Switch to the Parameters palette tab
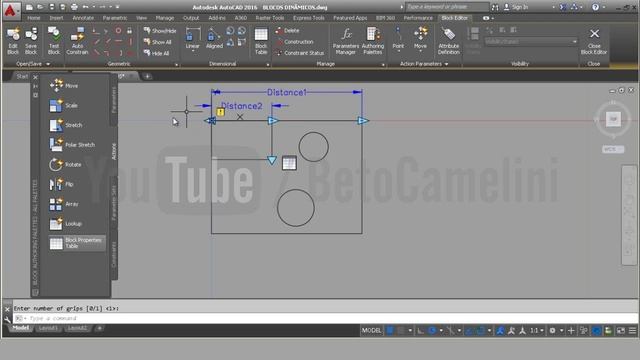640x360 pixels. pyautogui.click(x=114, y=100)
